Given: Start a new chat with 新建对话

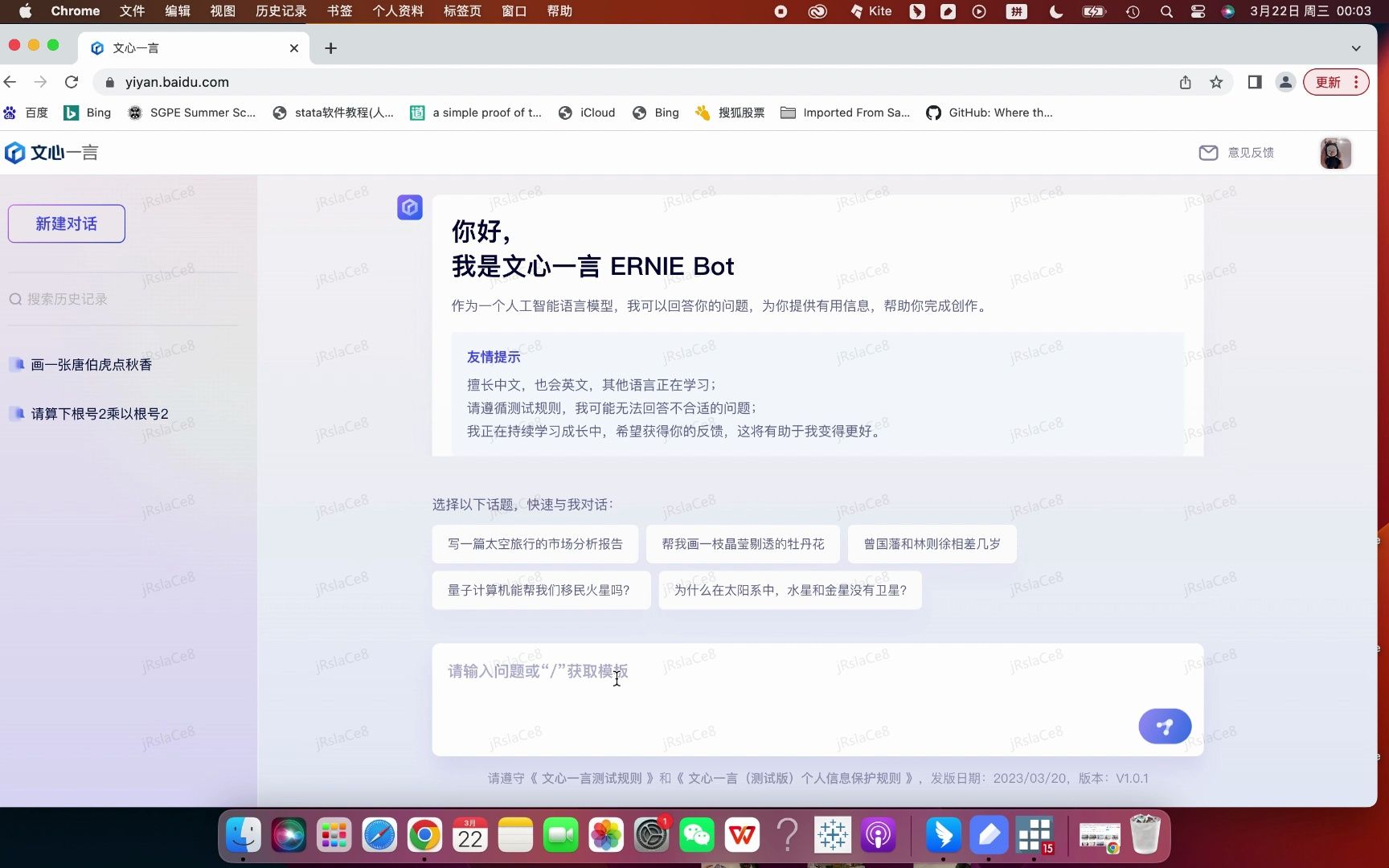Looking at the screenshot, I should [67, 223].
